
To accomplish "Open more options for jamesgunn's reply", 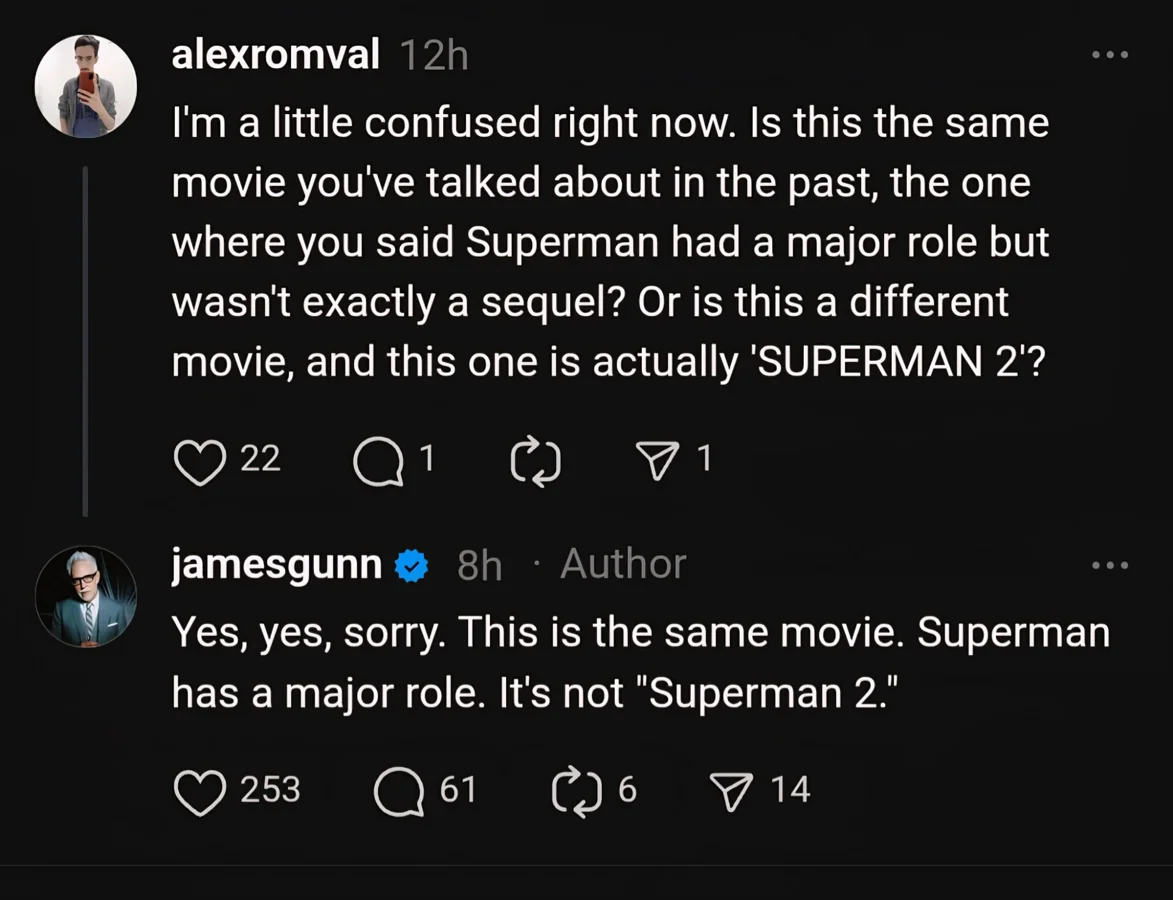I will point(1110,566).
